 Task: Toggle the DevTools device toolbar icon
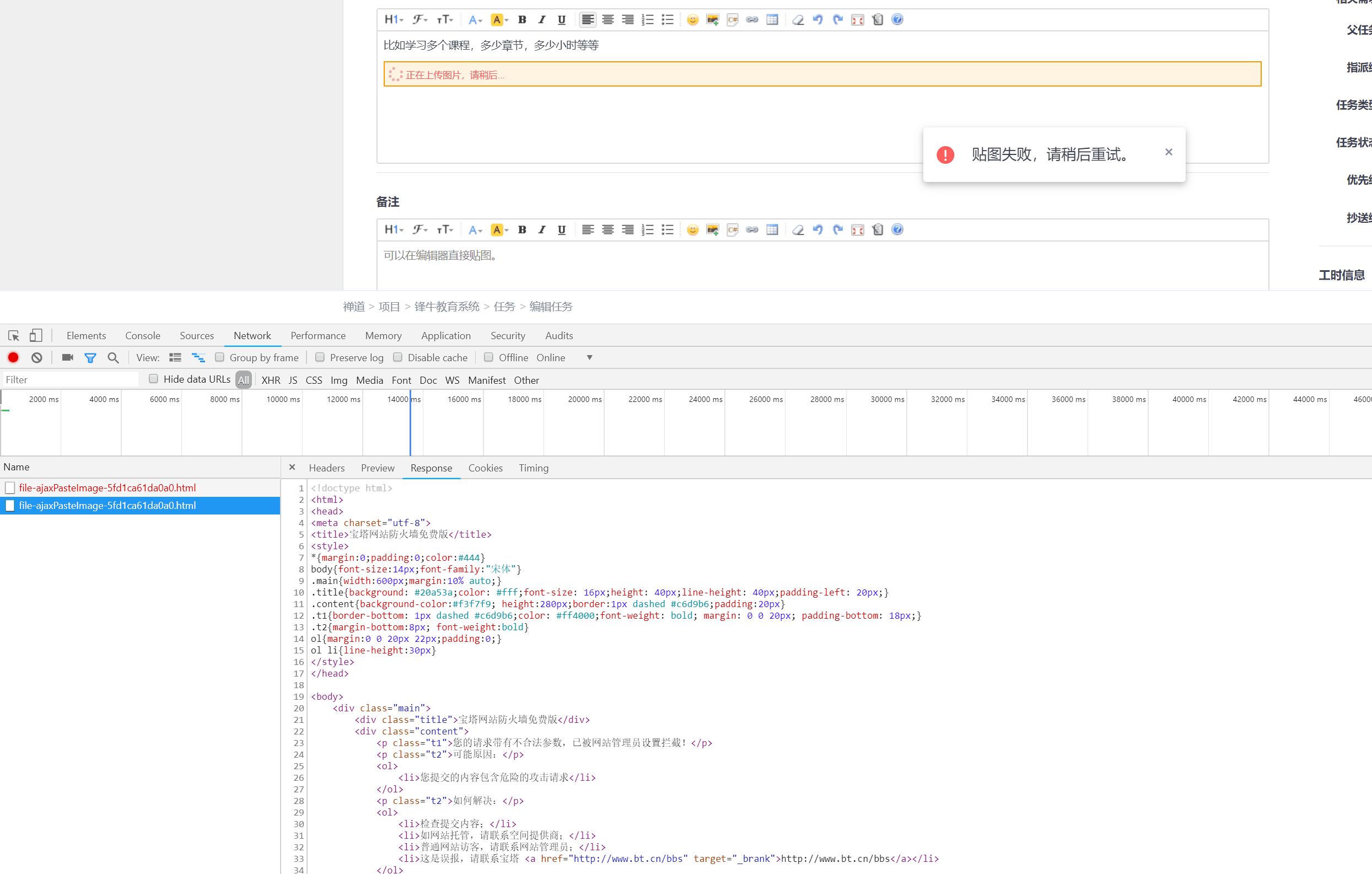point(36,336)
